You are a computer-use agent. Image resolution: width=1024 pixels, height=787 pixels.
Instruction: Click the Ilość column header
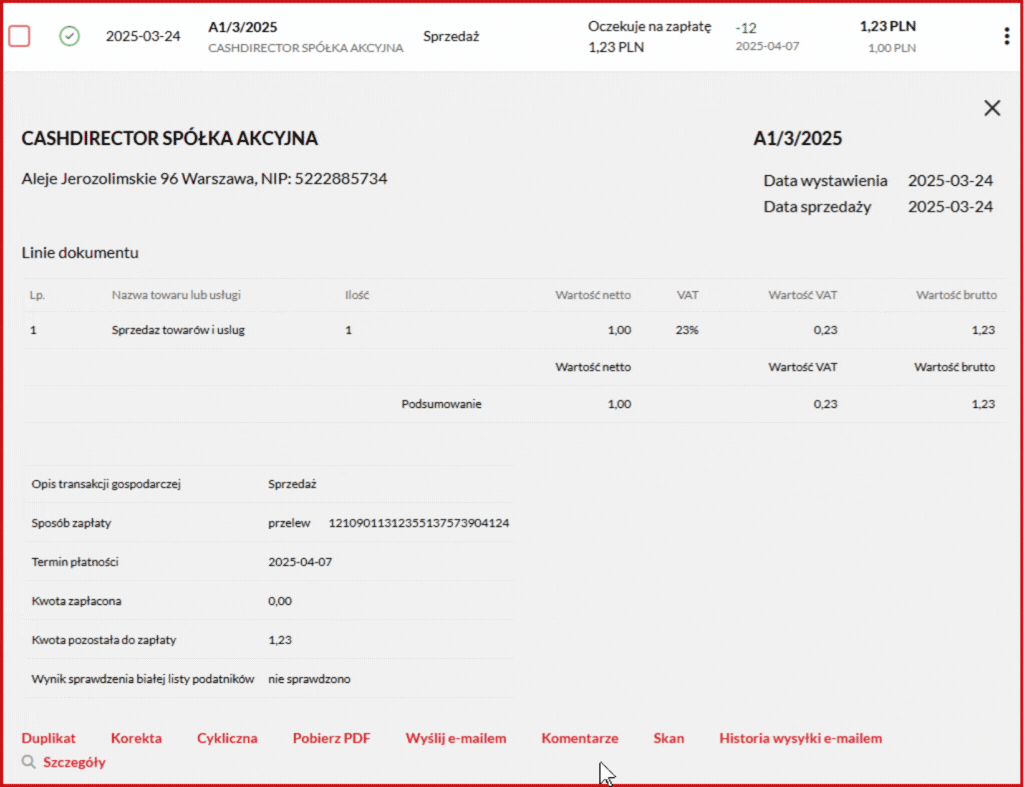357,295
